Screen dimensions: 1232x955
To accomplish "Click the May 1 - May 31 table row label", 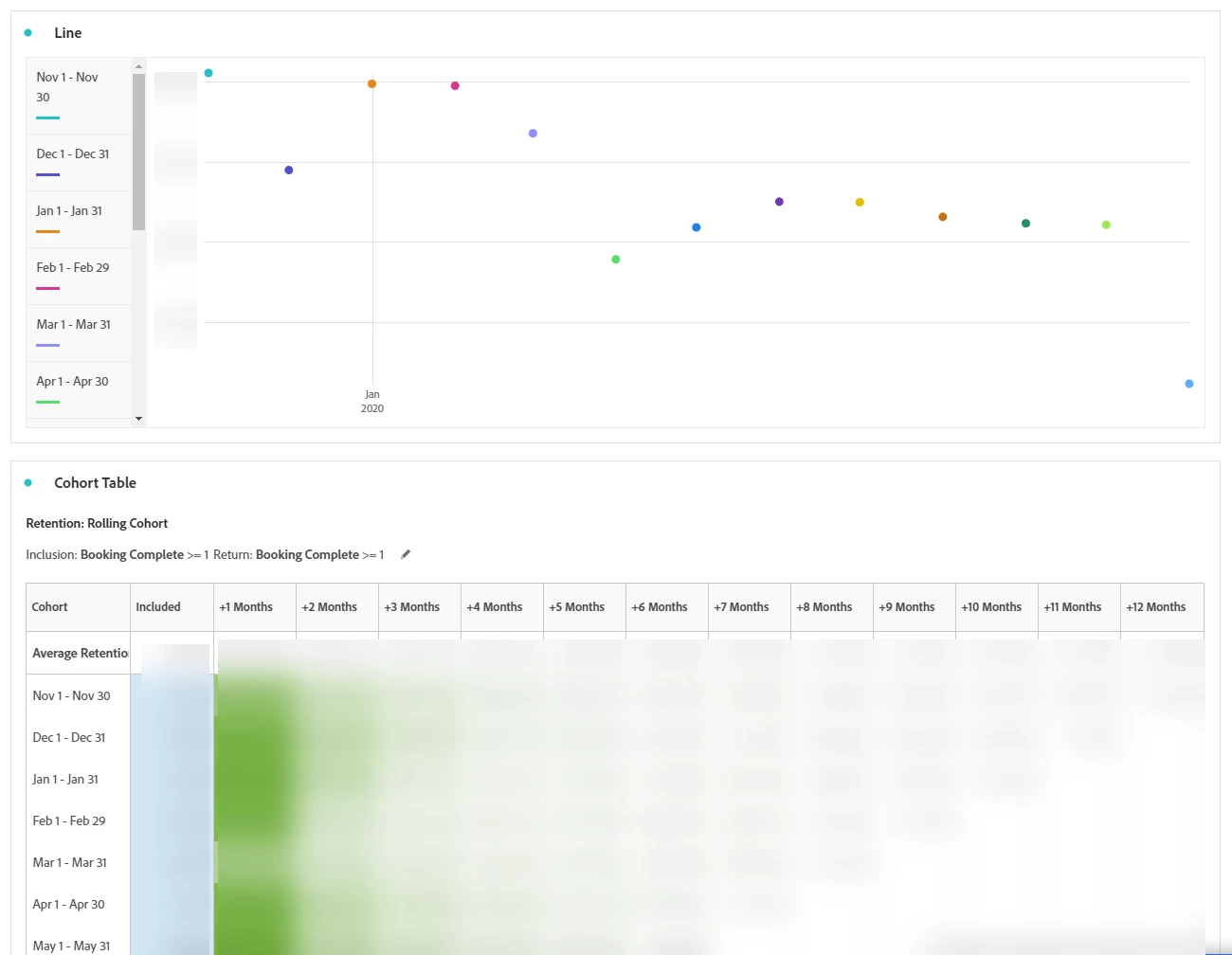I will coord(71,946).
